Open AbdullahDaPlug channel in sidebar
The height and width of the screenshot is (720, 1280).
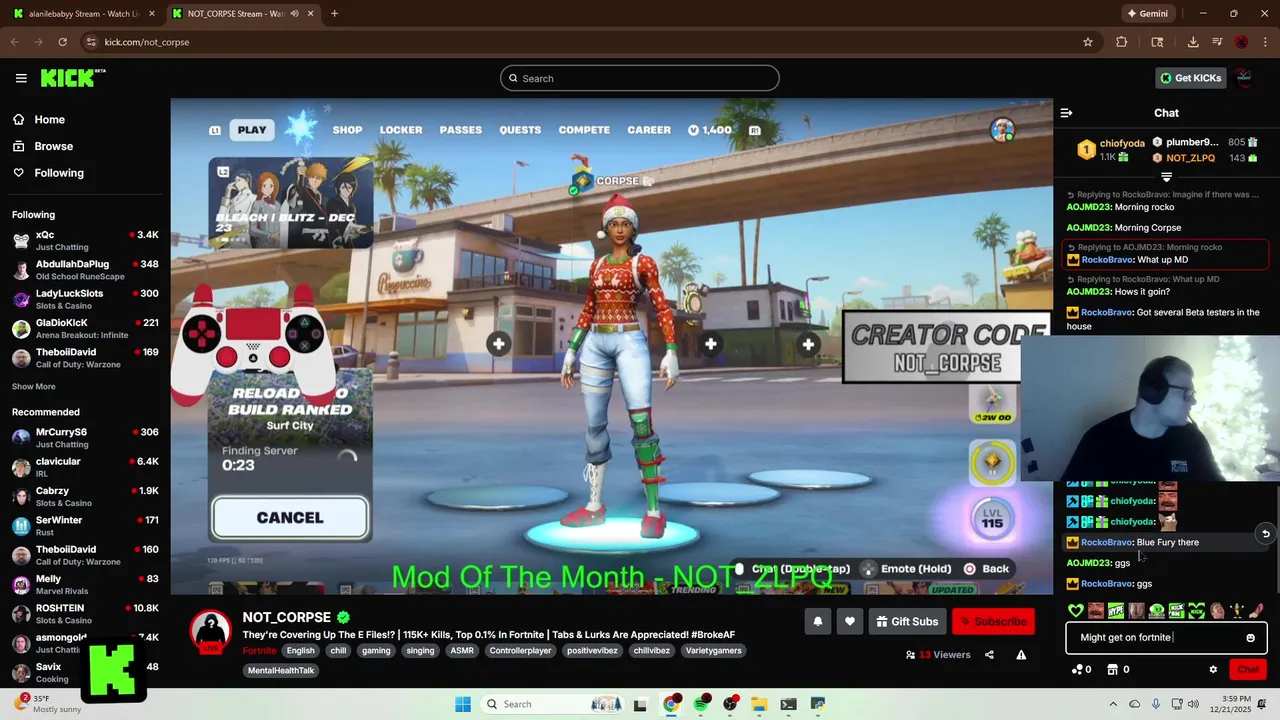(85, 270)
